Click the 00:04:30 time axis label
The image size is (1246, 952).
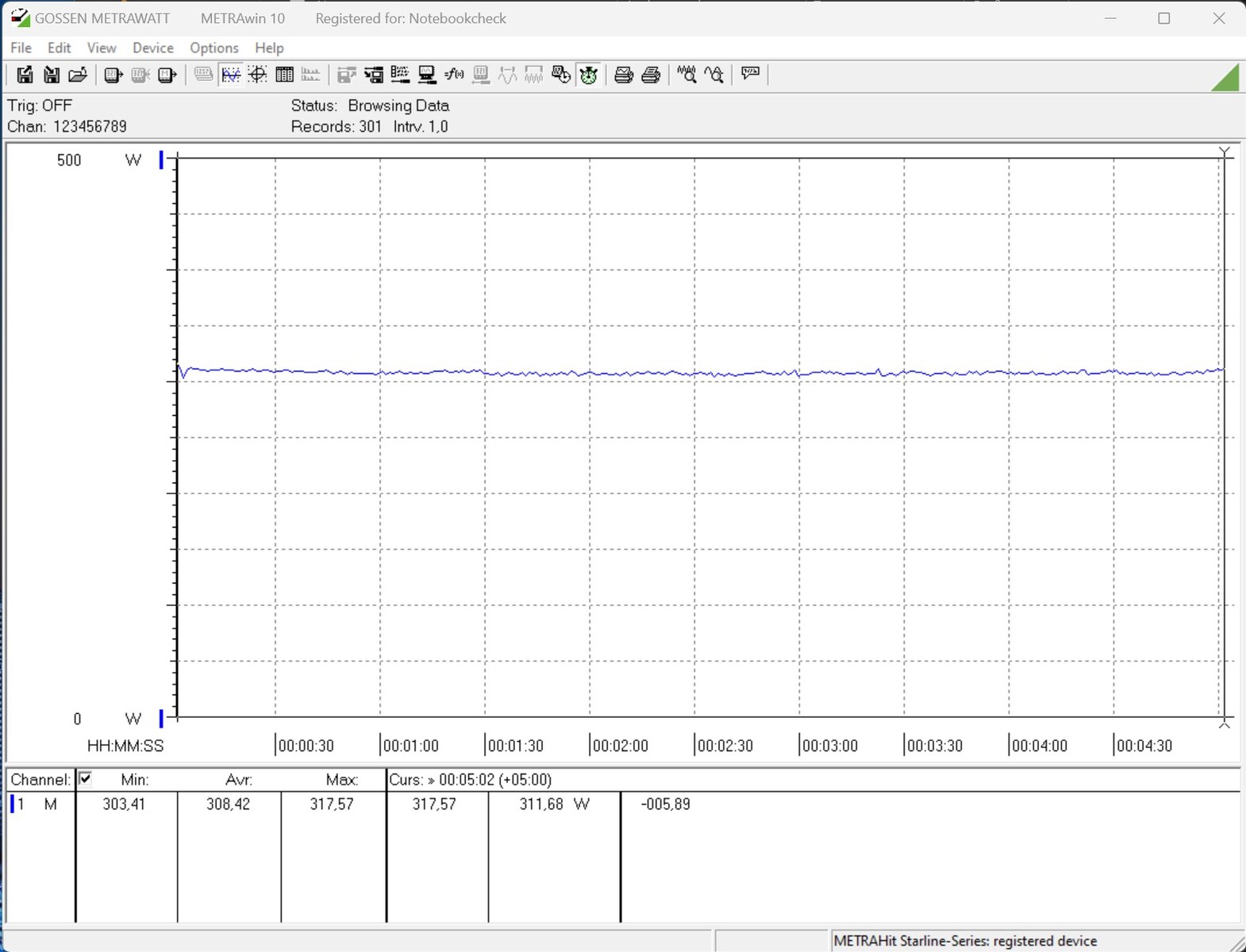point(1144,746)
